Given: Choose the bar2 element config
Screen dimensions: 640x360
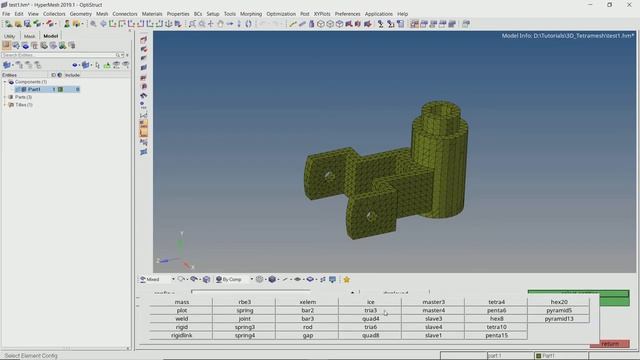Looking at the screenshot, I should click(307, 311).
